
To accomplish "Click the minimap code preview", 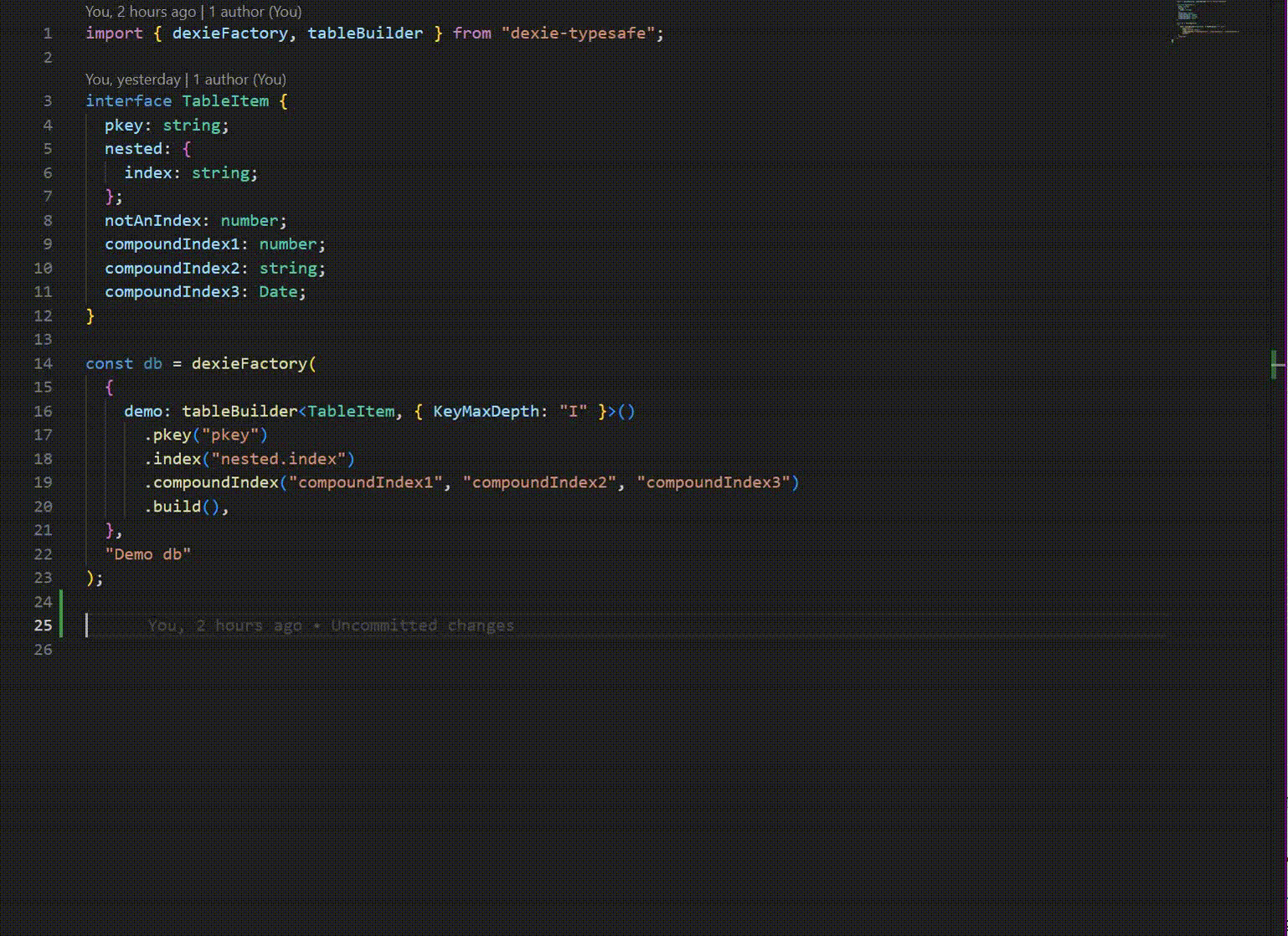I will click(1206, 21).
